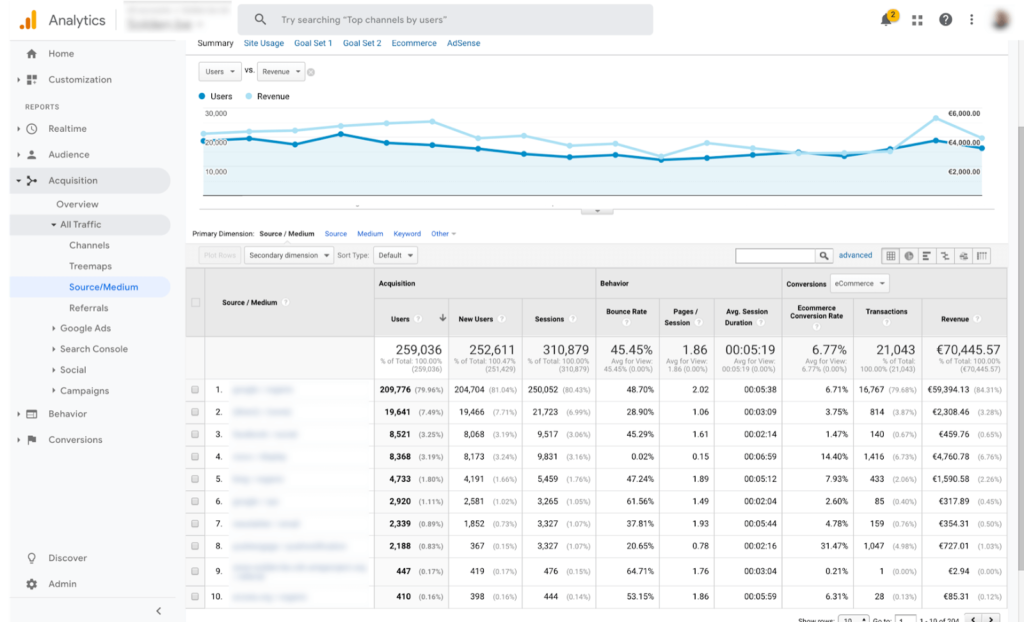1024x622 pixels.
Task: Switch table to pie chart view
Action: coord(909,256)
